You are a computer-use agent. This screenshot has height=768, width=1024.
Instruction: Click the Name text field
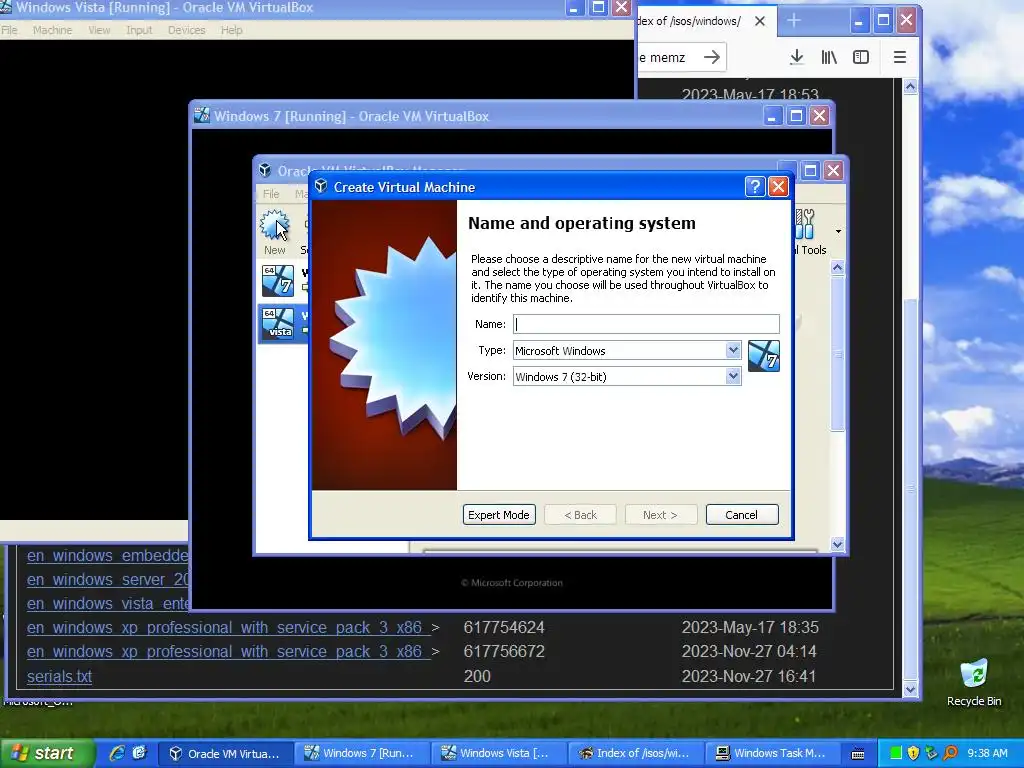646,324
